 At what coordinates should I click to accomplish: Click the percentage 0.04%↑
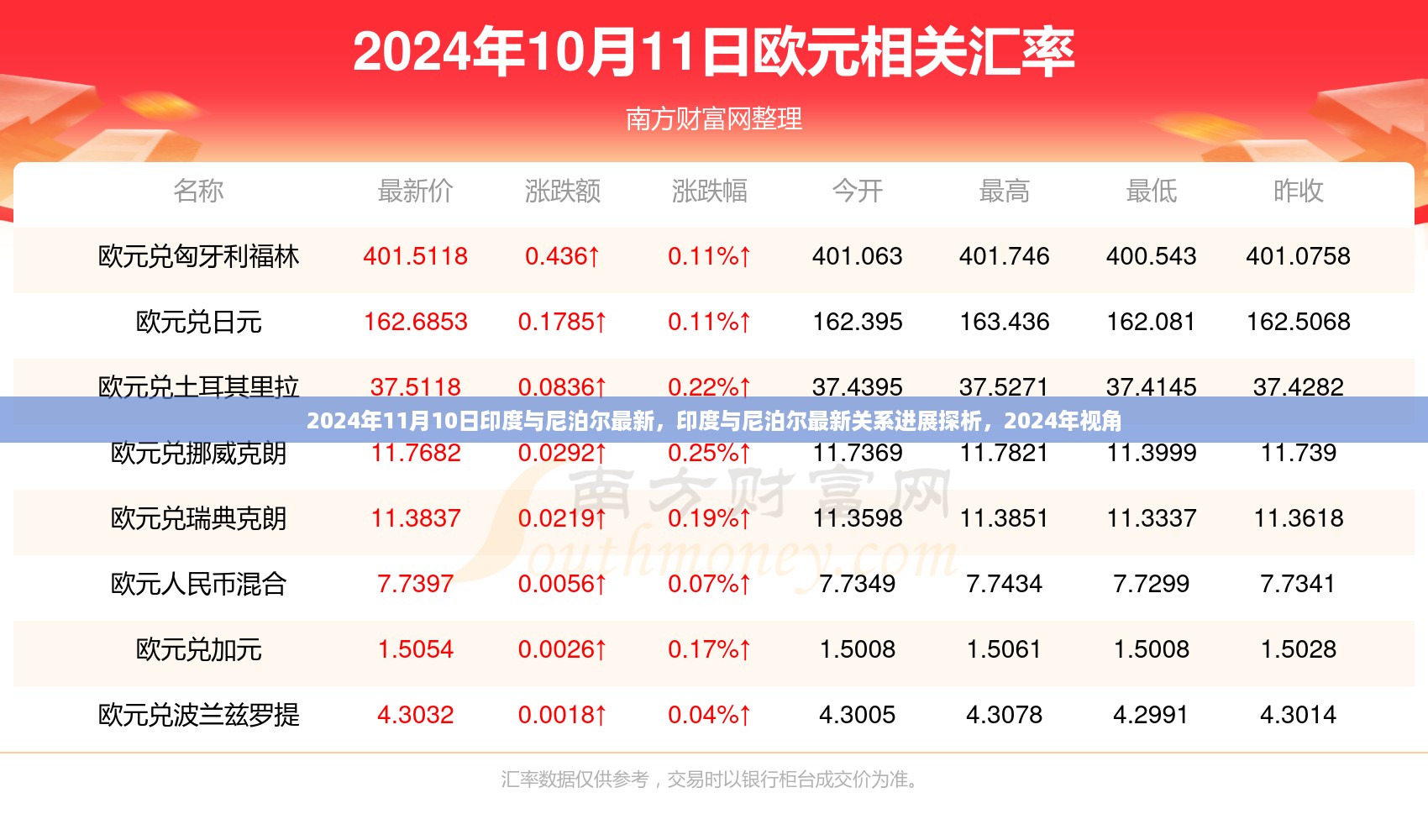pyautogui.click(x=709, y=715)
